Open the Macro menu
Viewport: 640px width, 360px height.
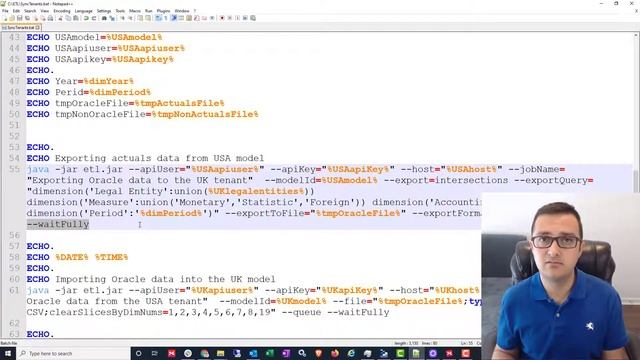click(135, 11)
